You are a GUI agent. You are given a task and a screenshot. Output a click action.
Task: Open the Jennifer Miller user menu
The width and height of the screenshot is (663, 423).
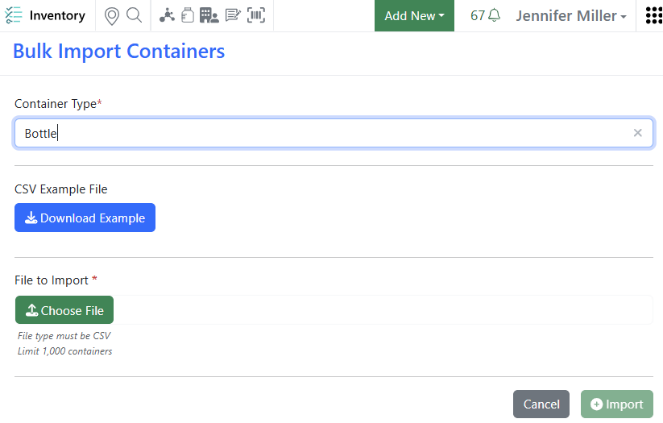click(571, 16)
